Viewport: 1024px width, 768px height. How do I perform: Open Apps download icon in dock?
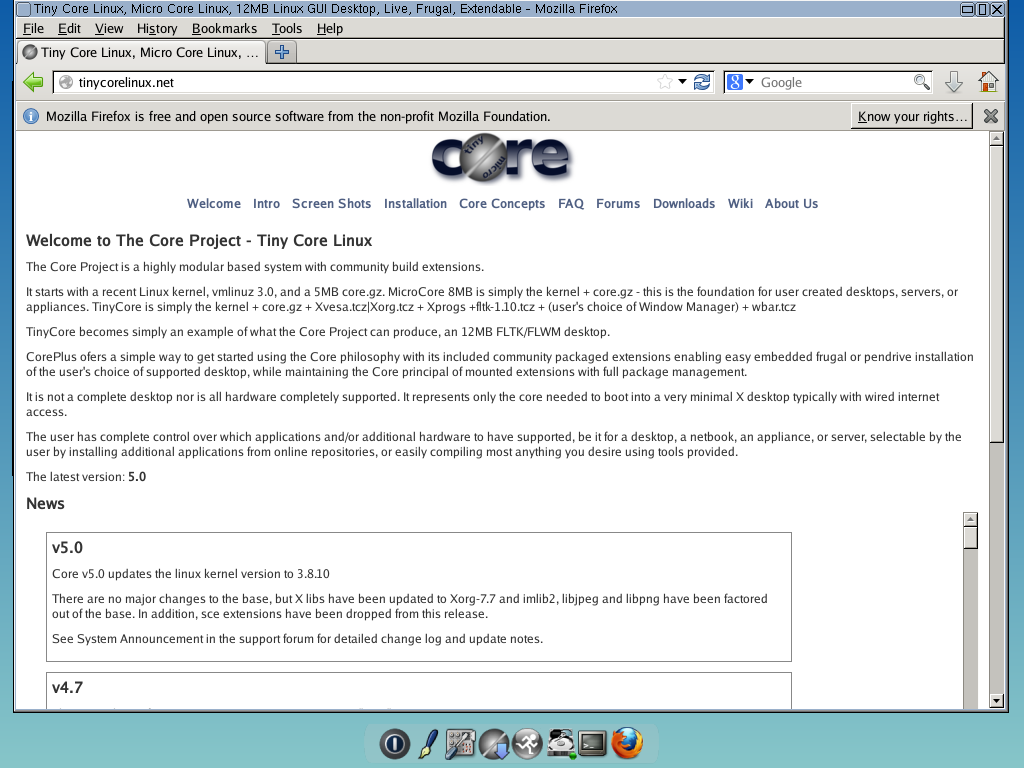click(x=494, y=743)
